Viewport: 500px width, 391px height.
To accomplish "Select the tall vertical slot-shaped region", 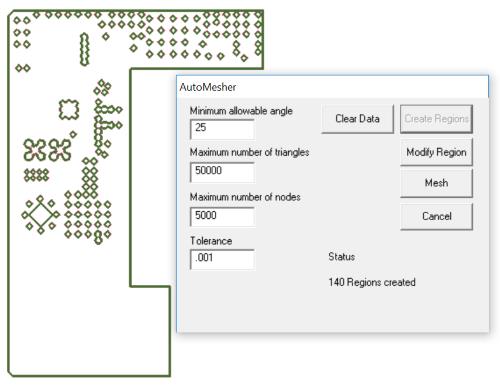I will (85, 49).
